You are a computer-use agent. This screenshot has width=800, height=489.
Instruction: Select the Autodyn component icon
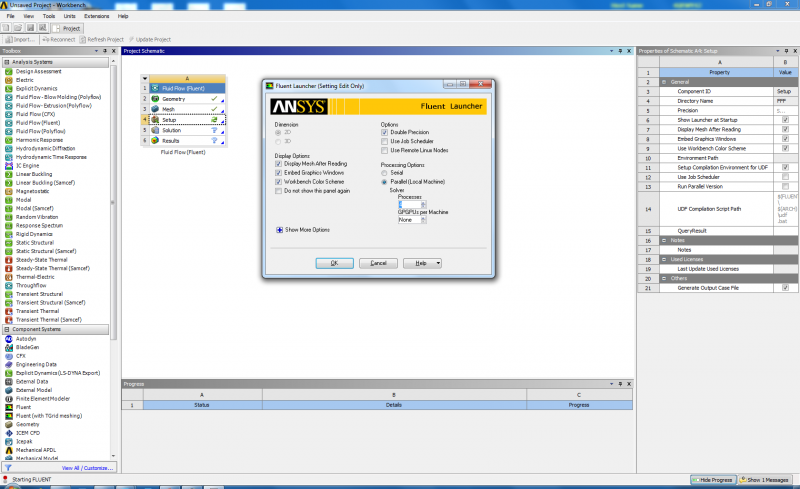click(x=9, y=339)
